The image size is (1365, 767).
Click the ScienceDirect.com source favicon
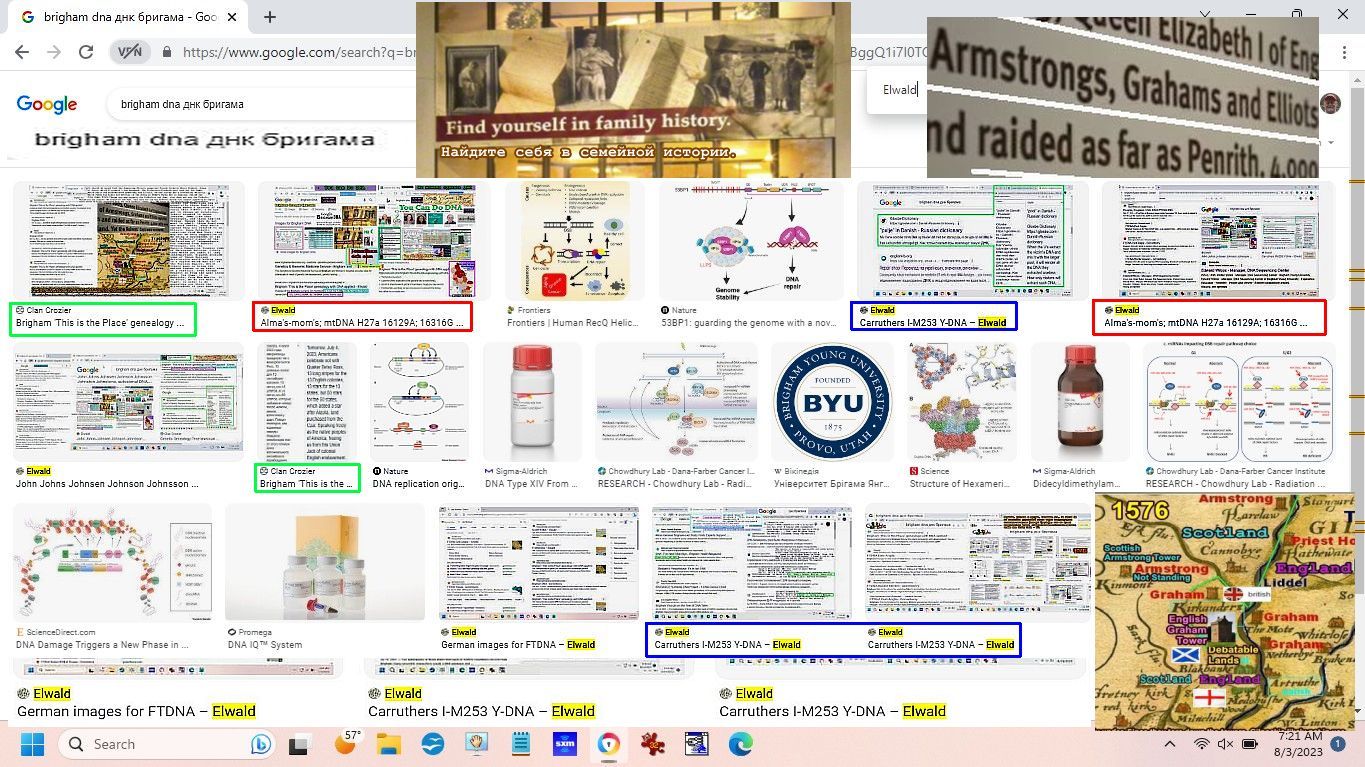click(x=21, y=632)
